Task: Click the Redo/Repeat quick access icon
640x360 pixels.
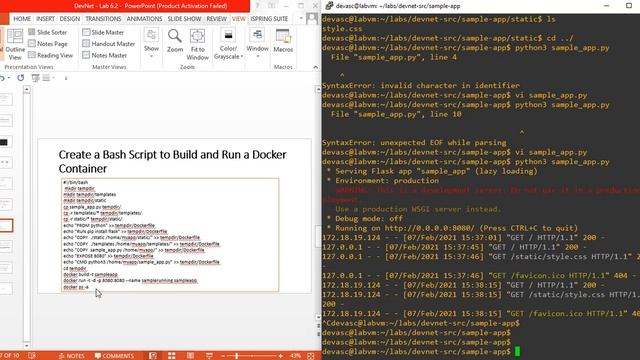Action: point(20,78)
